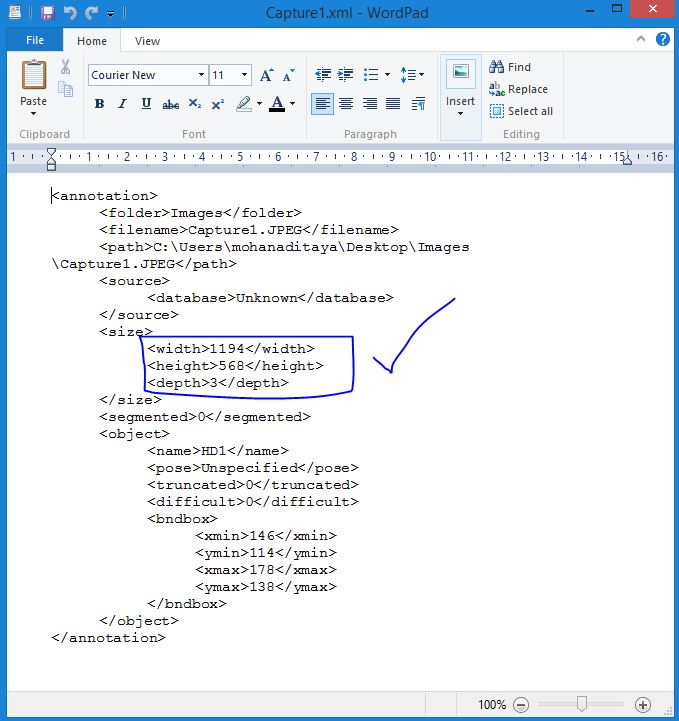Screen dimensions: 679x721
Task: Toggle underline formatting
Action: (146, 104)
